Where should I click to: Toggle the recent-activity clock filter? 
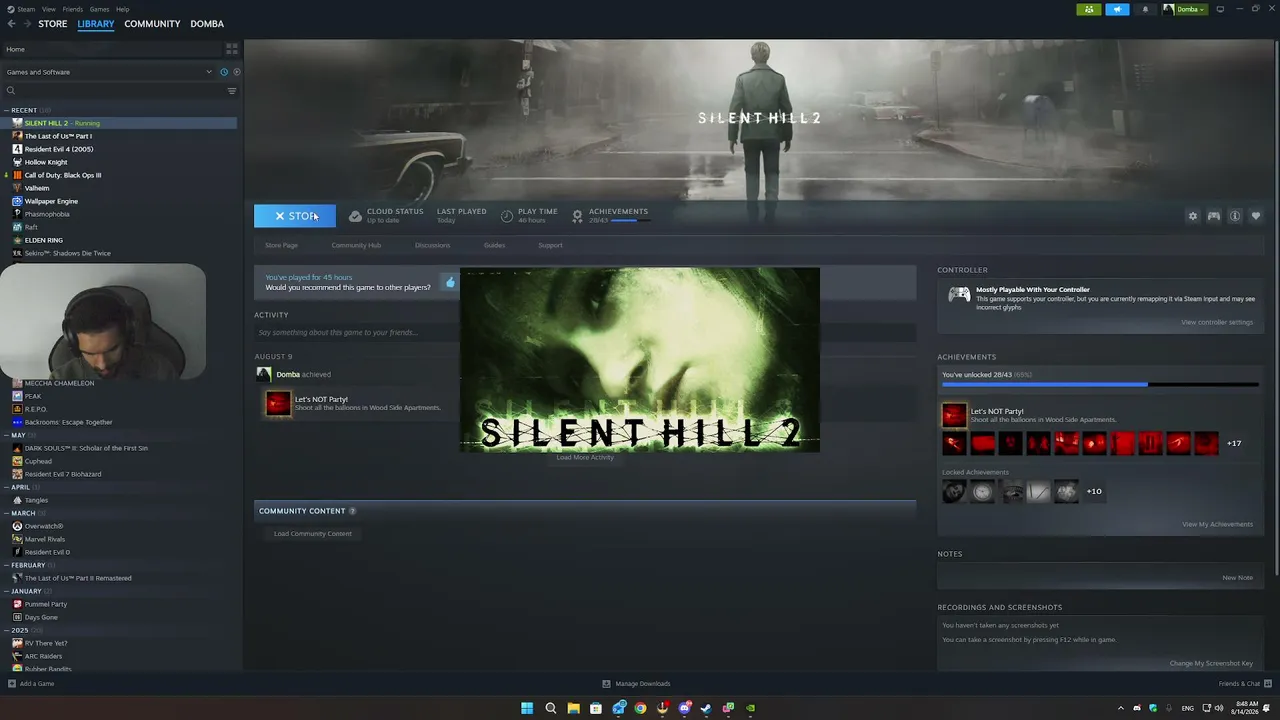pos(224,72)
